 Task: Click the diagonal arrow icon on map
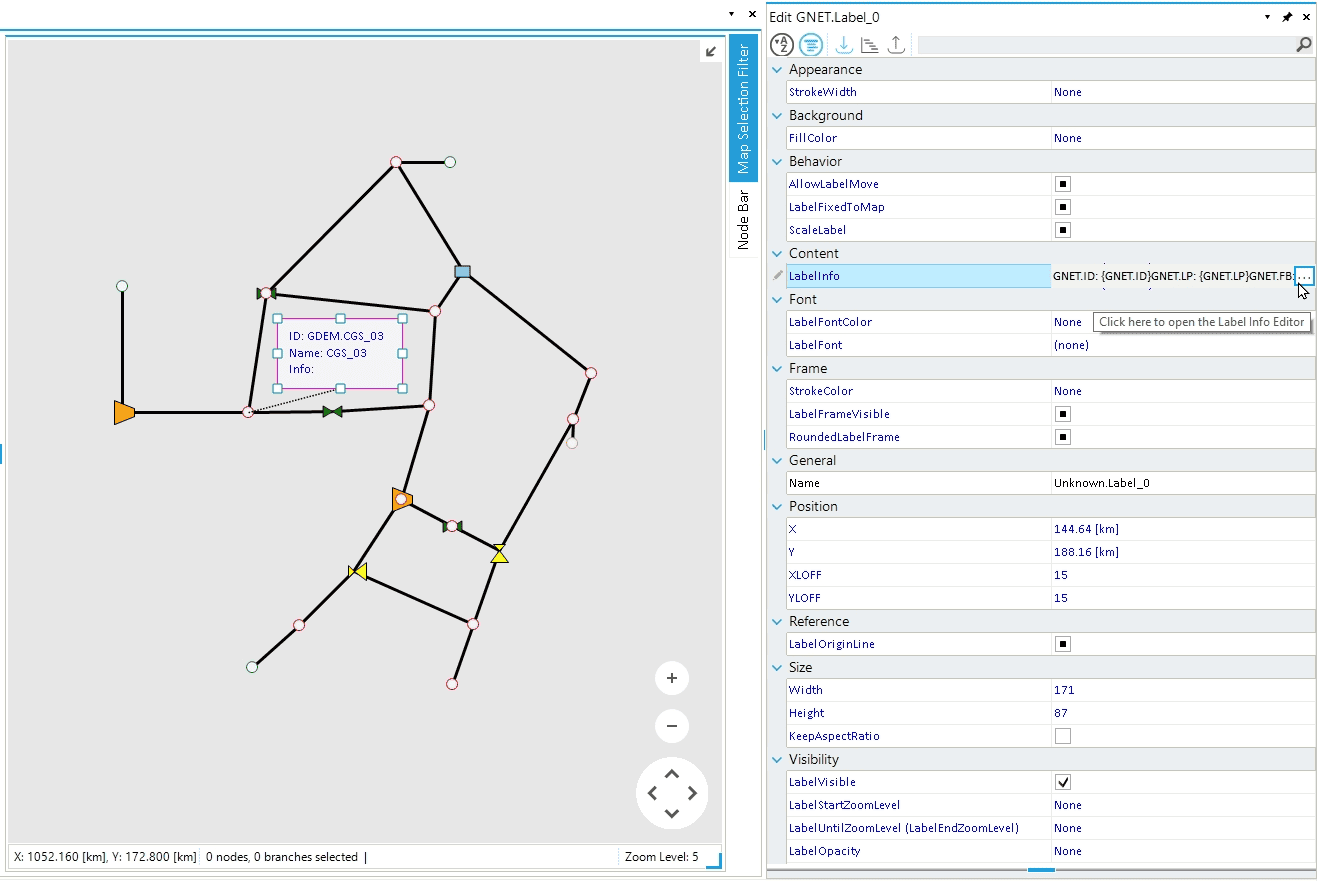[711, 52]
